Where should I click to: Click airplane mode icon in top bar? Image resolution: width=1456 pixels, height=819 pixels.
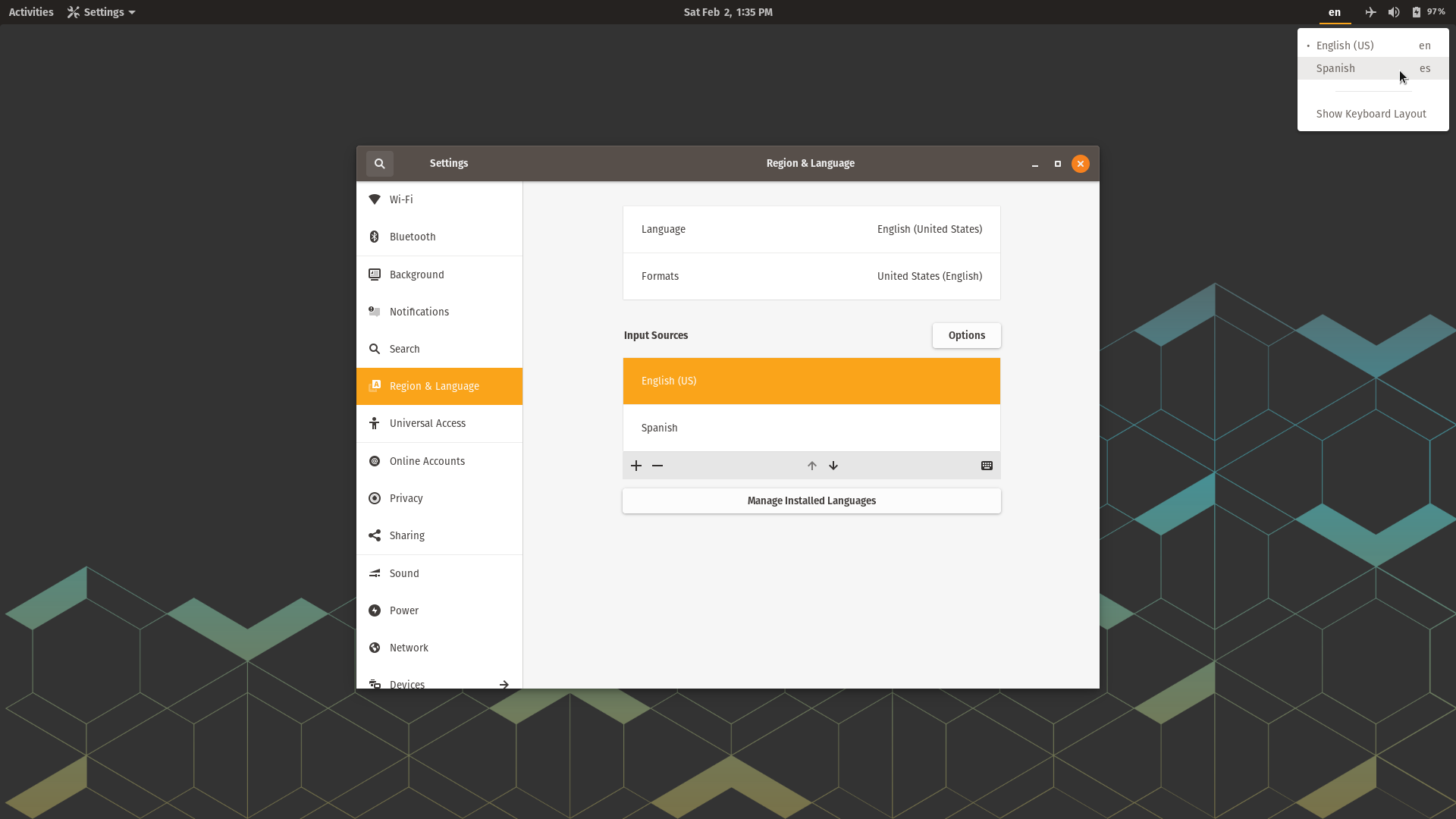1370,12
